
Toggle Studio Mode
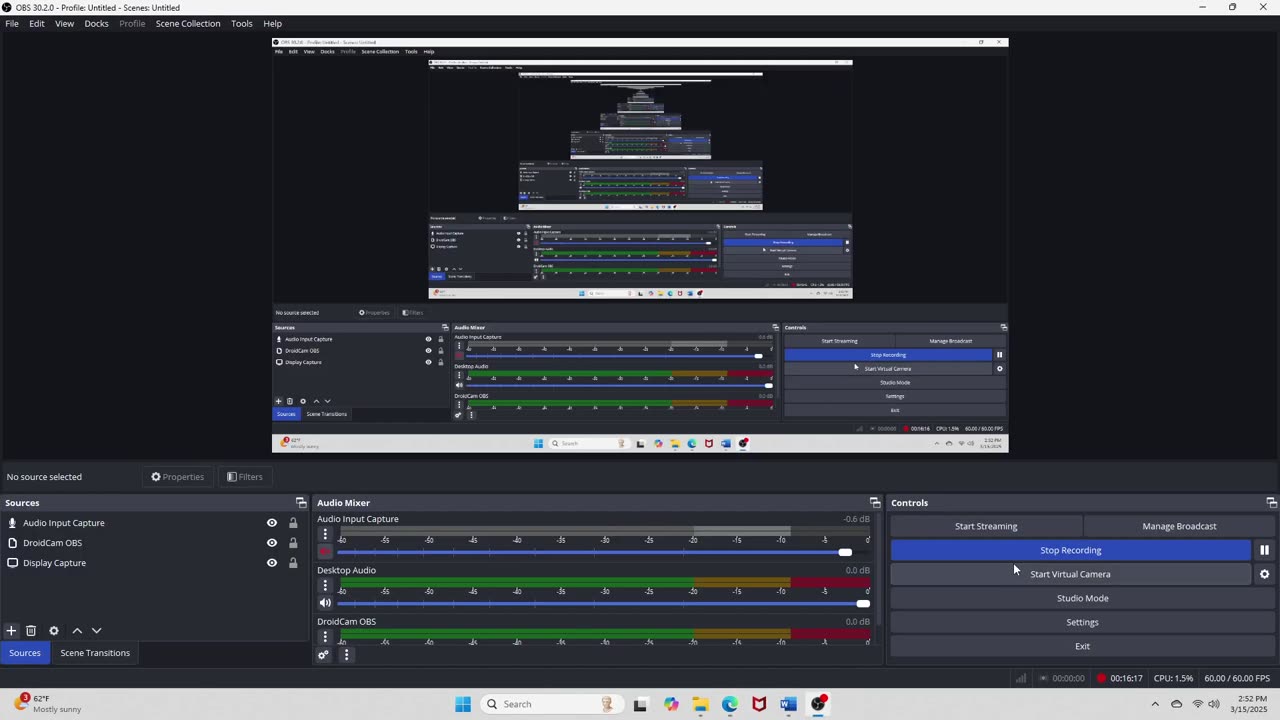[1082, 598]
